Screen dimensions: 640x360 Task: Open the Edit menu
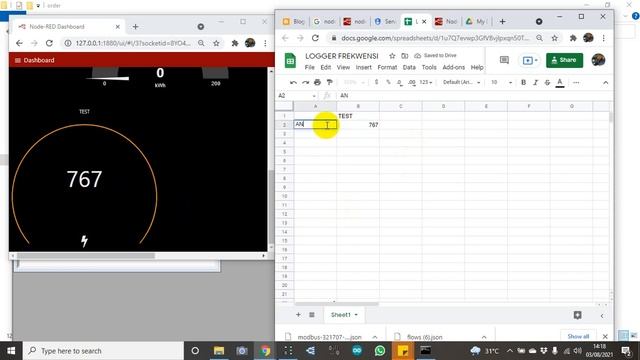325,67
